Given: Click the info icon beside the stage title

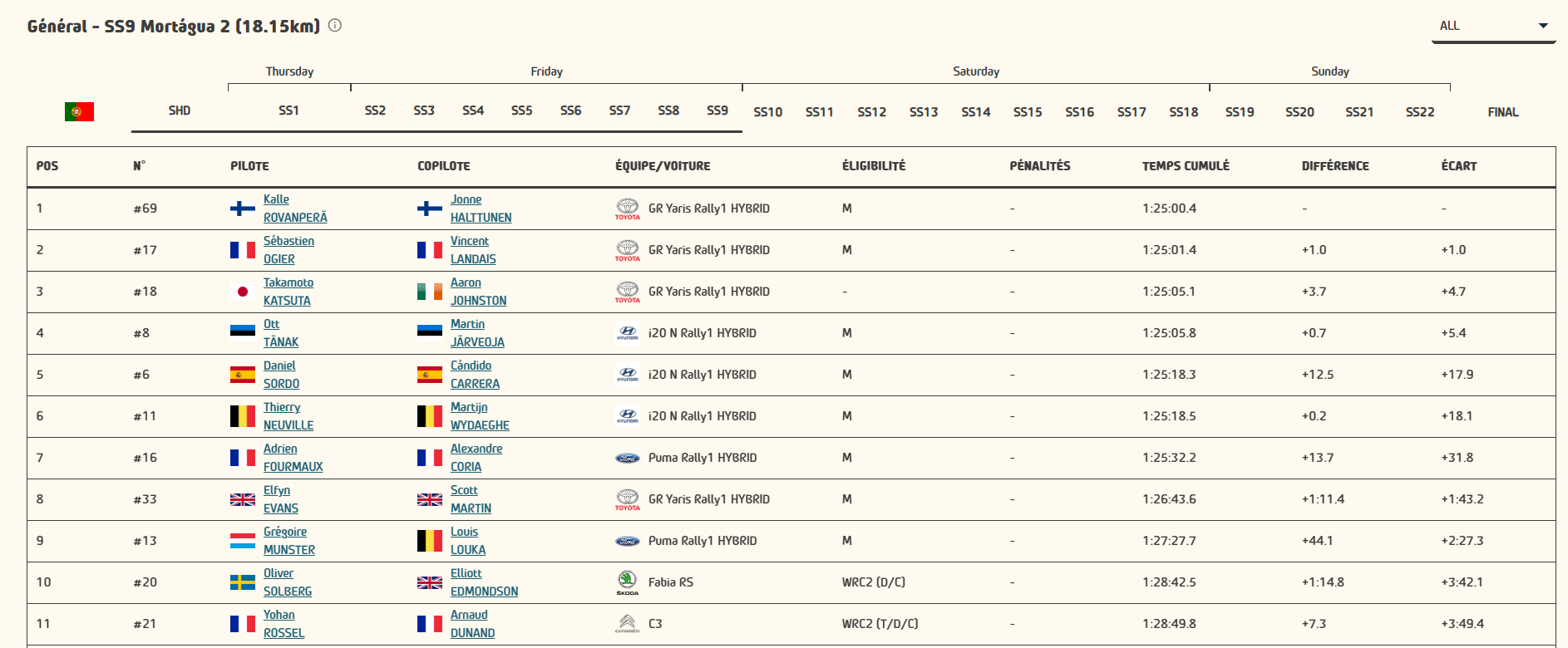Looking at the screenshot, I should [x=335, y=26].
